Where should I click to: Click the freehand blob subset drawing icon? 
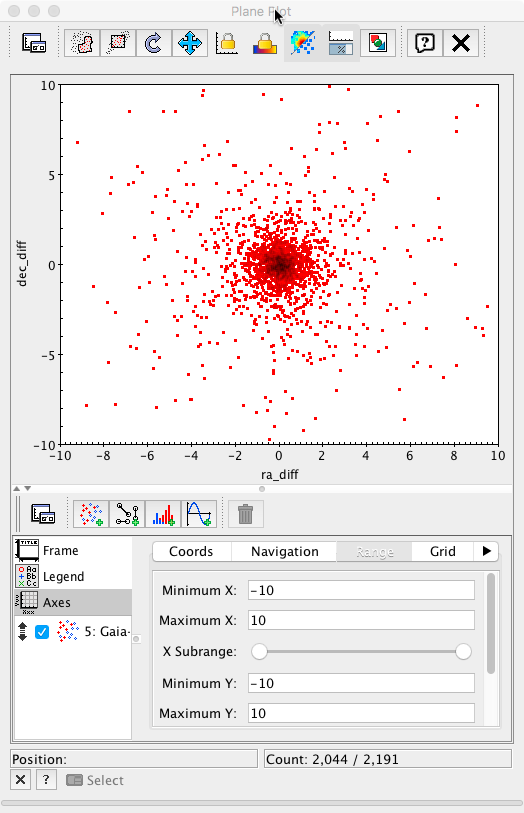(81, 43)
